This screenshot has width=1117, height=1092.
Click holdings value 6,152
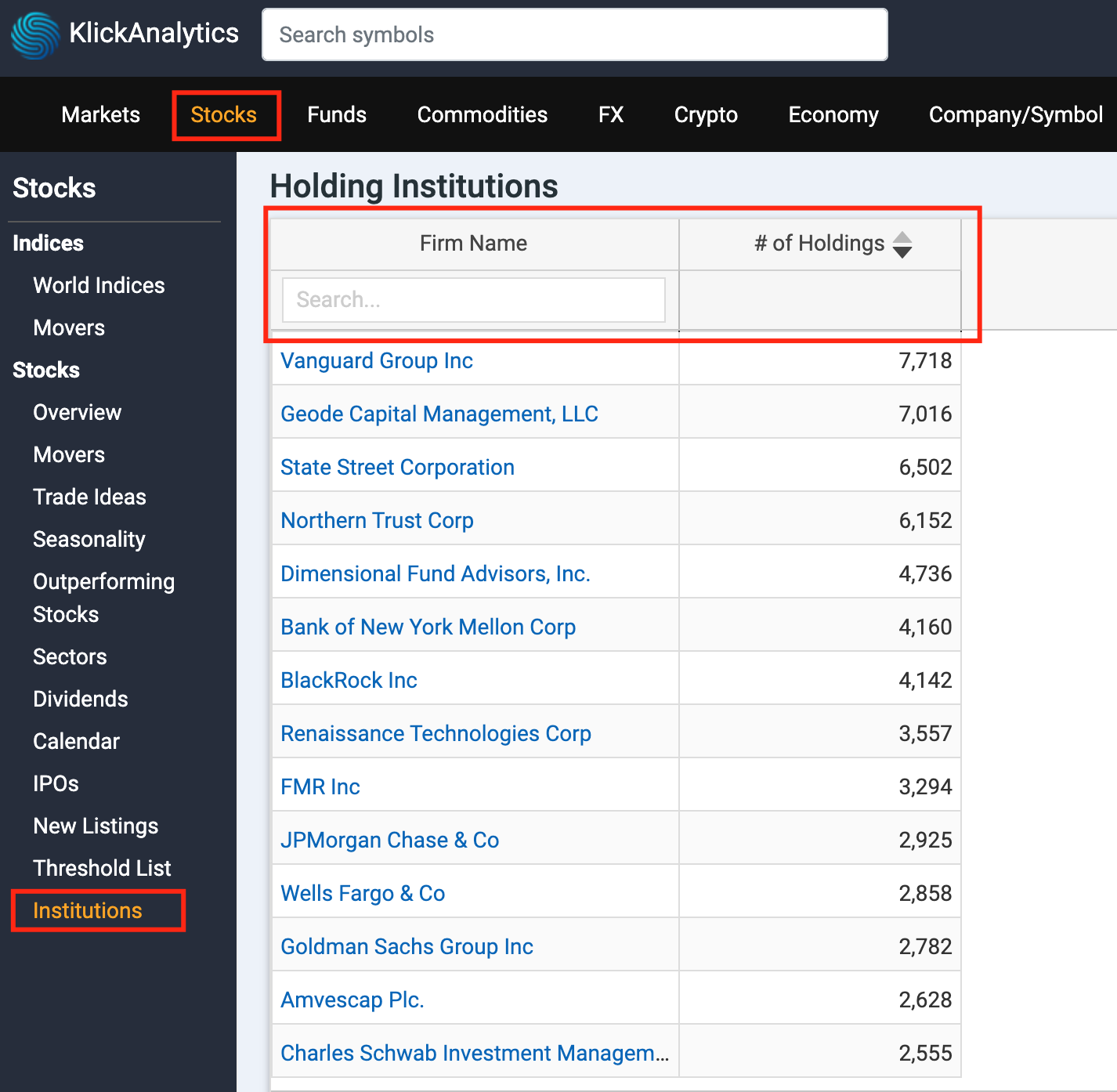(x=925, y=520)
